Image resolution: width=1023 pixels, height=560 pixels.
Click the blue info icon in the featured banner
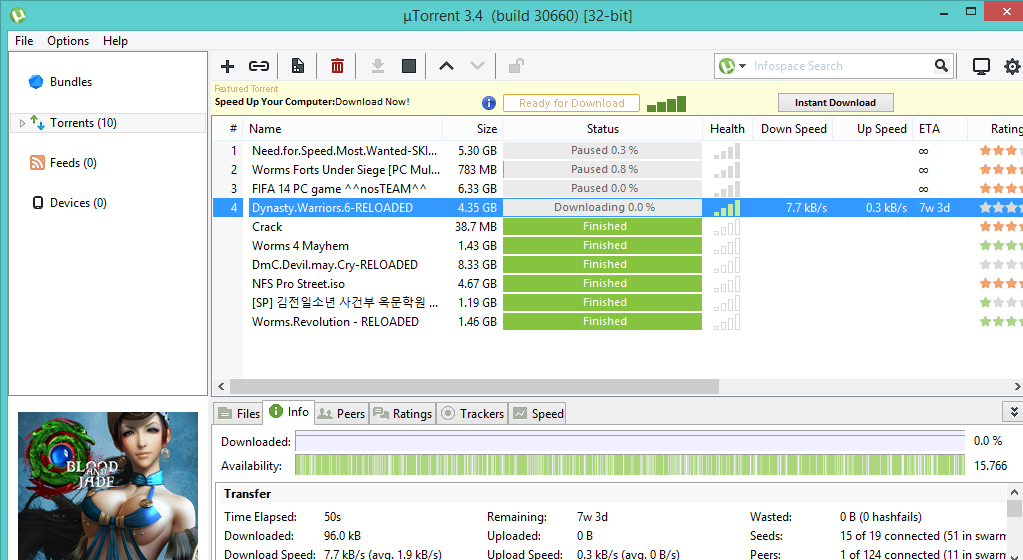click(x=489, y=103)
